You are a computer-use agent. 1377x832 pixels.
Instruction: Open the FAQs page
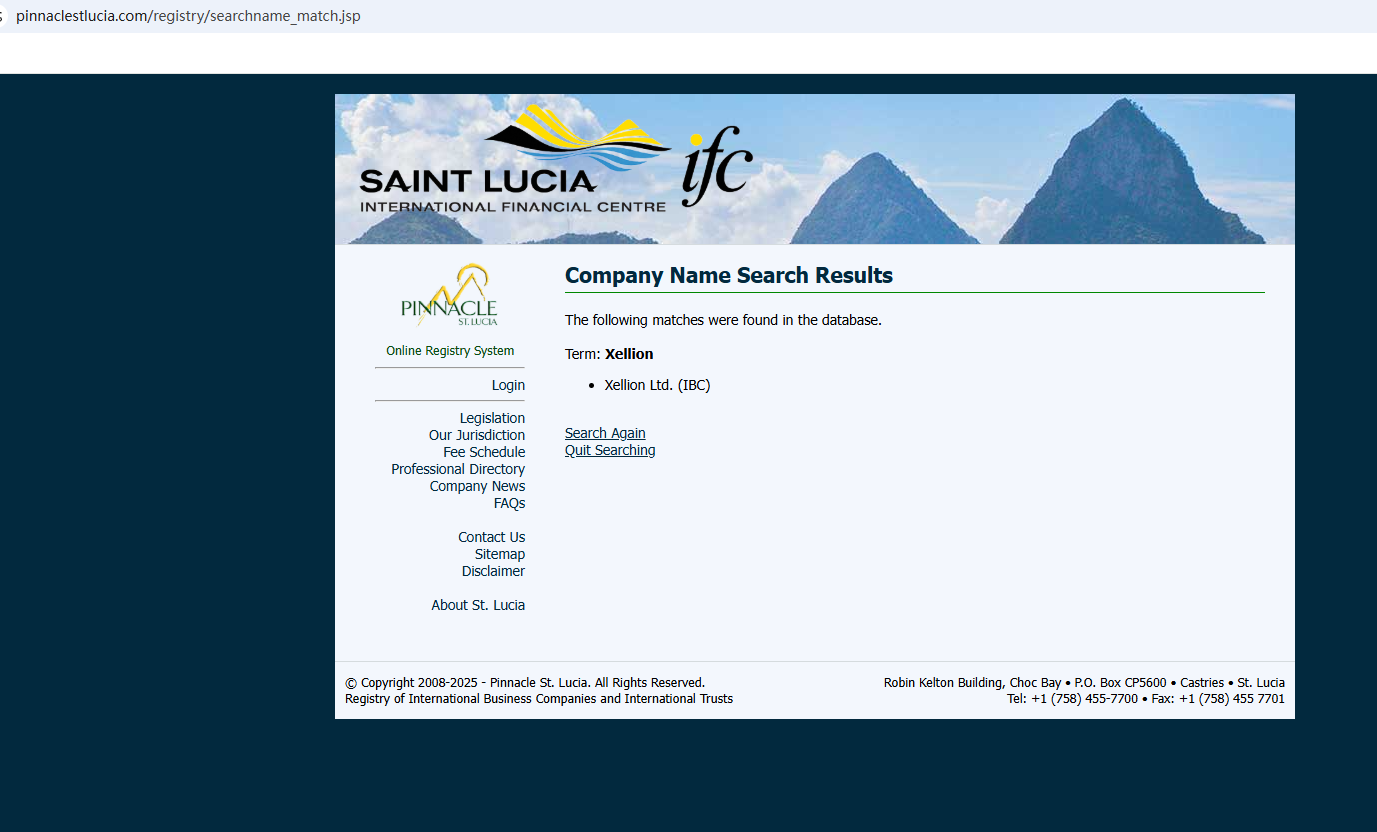click(508, 503)
